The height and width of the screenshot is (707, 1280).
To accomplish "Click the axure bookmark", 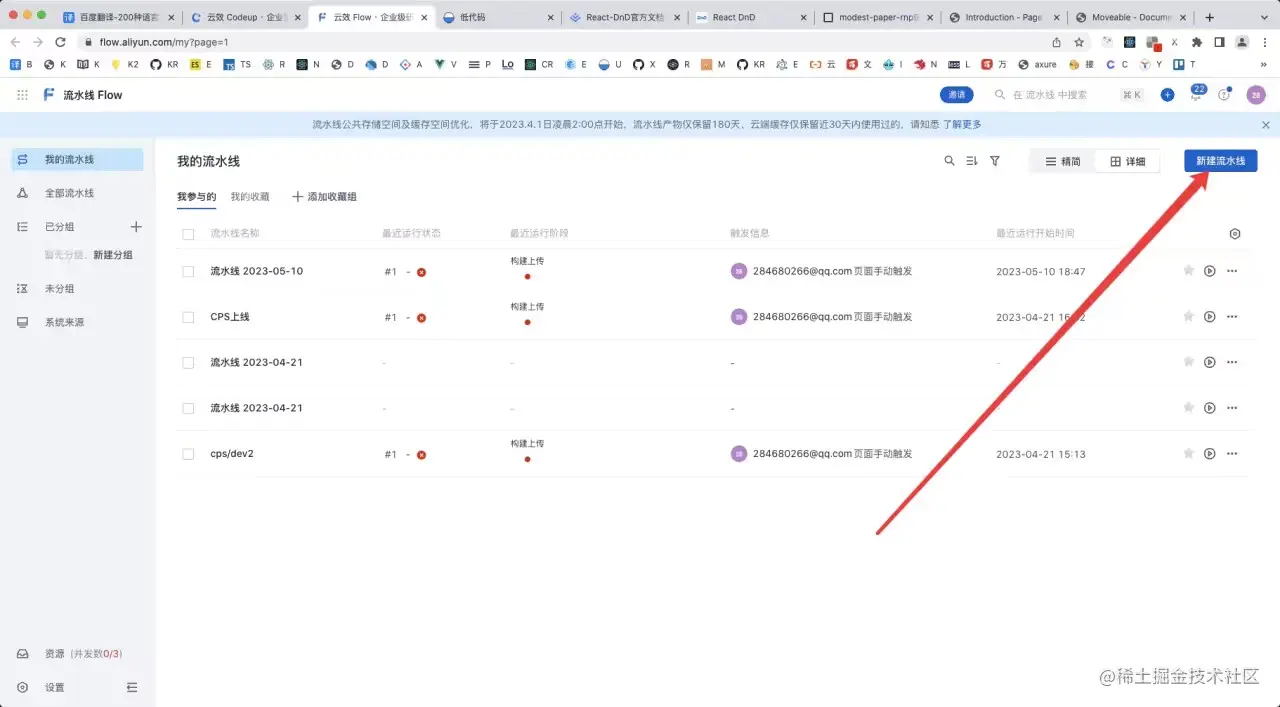I will coord(1037,64).
